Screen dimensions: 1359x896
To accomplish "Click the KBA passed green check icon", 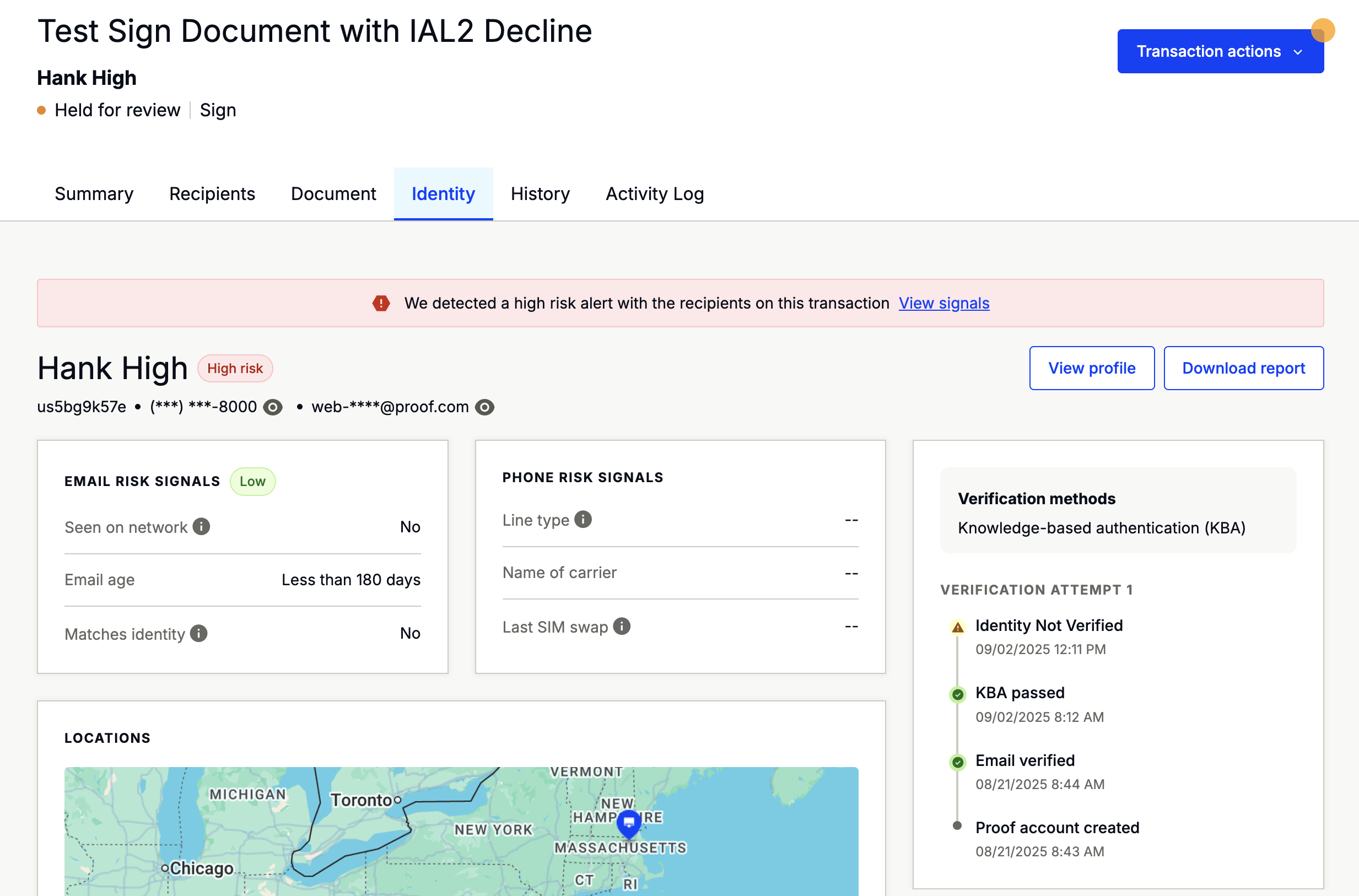I will click(958, 694).
